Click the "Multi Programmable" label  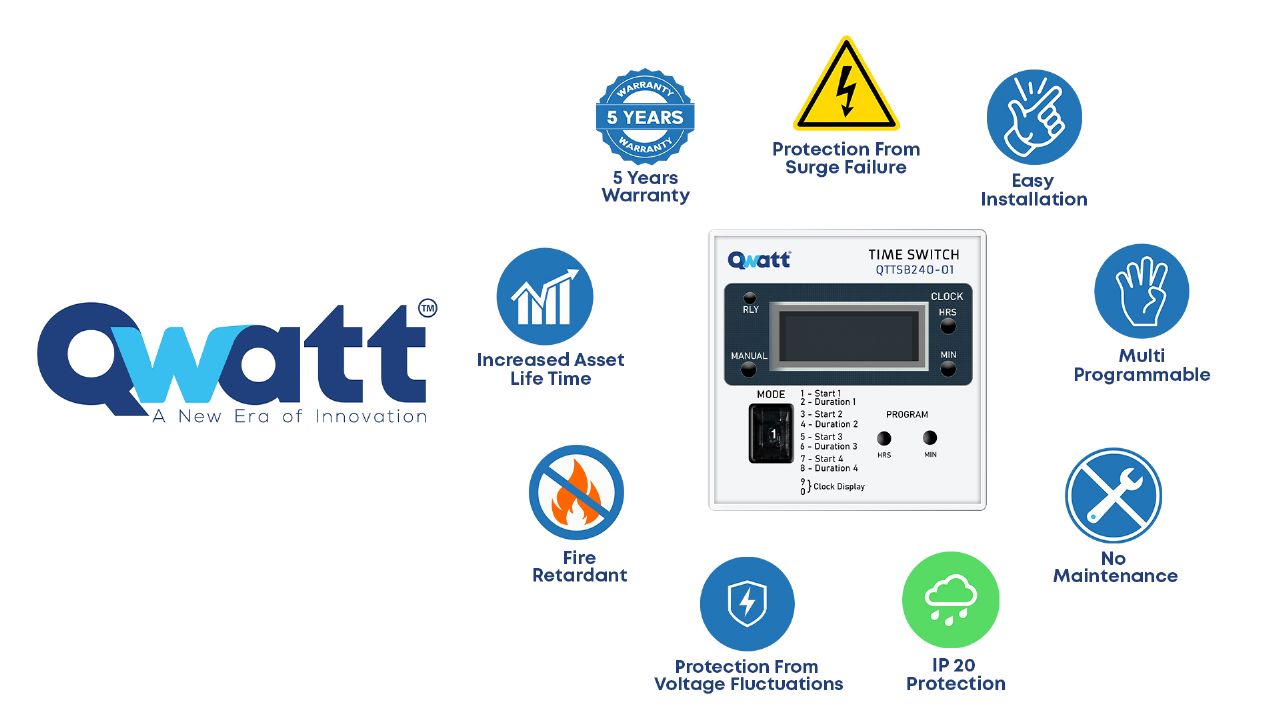1142,365
